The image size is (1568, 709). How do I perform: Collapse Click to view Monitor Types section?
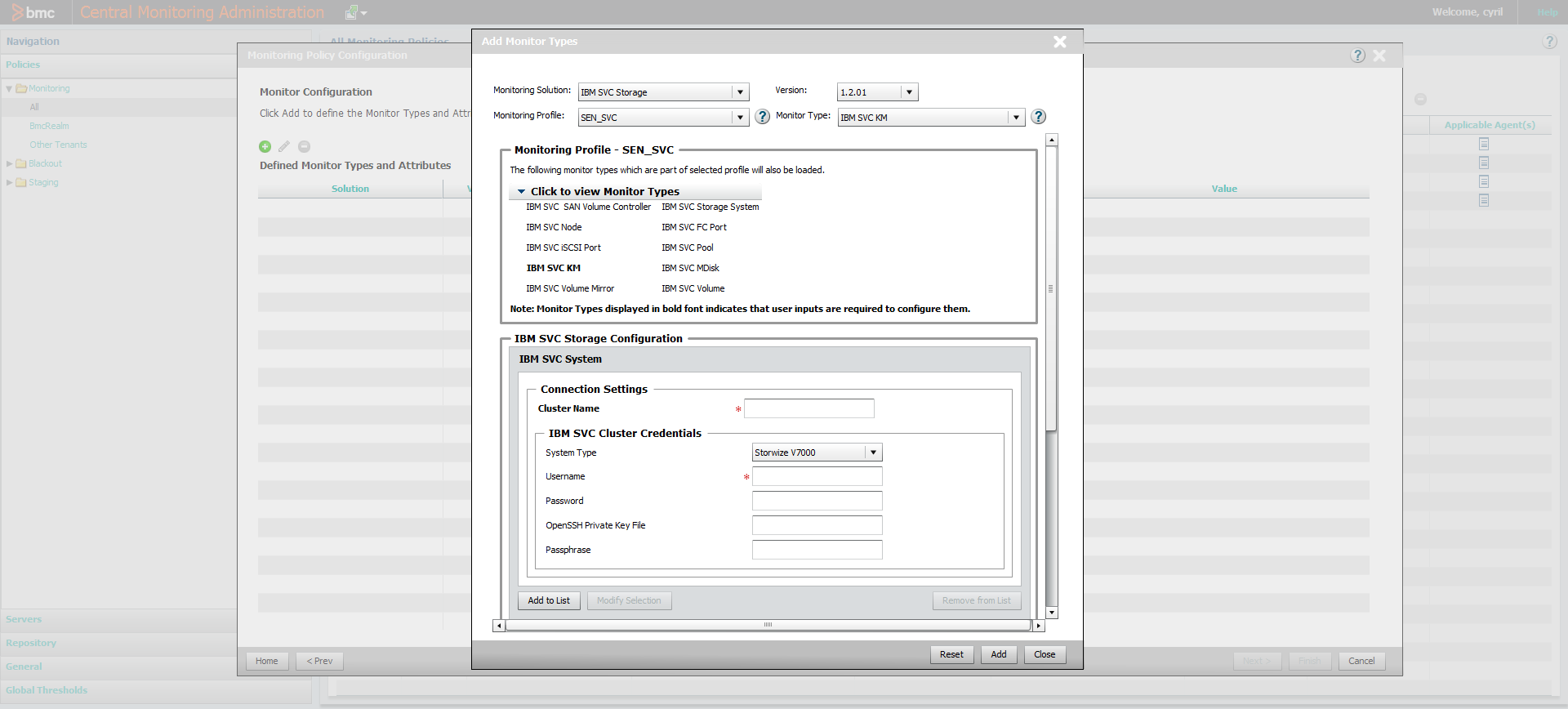point(521,191)
